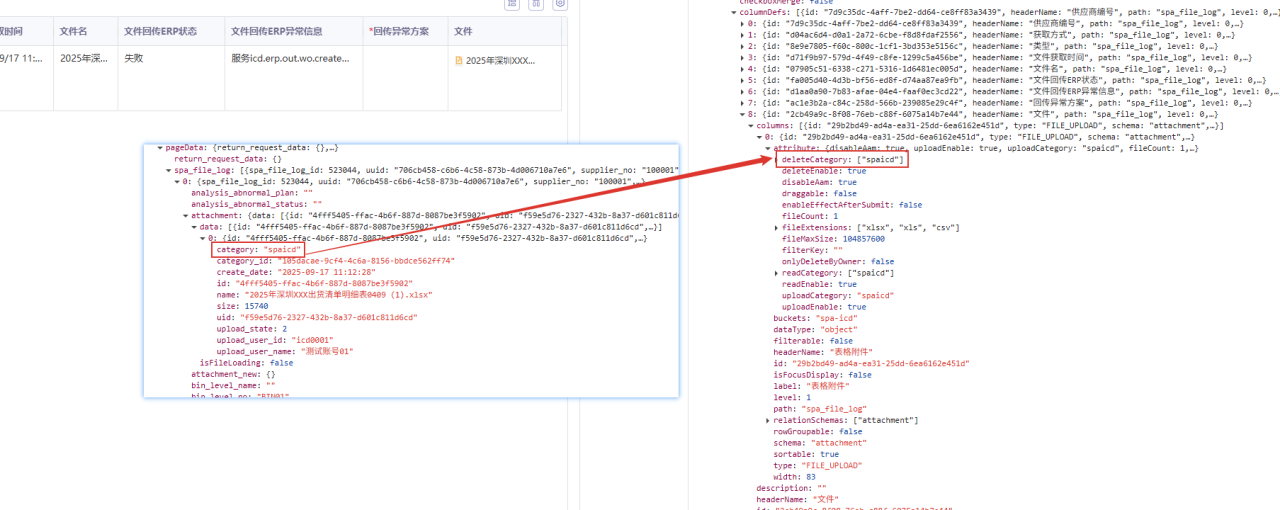Collapse the attachment object node
This screenshot has width=1280, height=510.
click(x=185, y=215)
